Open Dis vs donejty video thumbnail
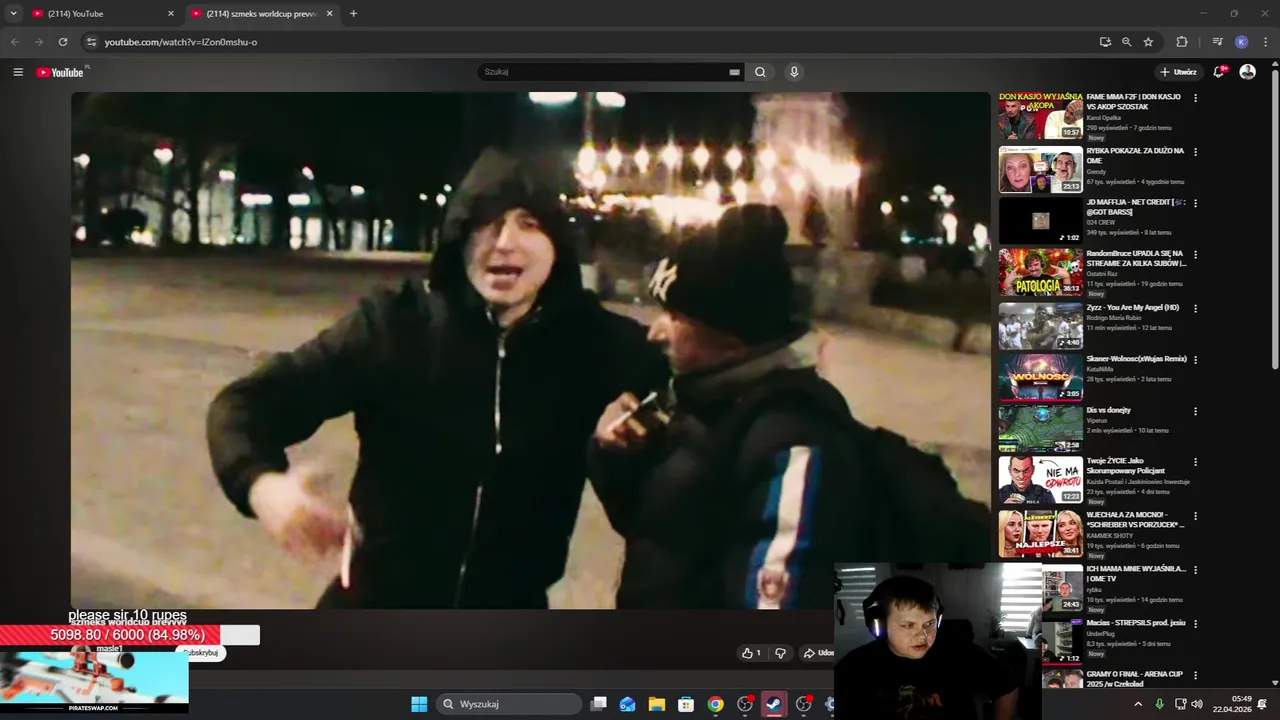Screen dimensions: 1280x720 pyautogui.click(x=1040, y=428)
